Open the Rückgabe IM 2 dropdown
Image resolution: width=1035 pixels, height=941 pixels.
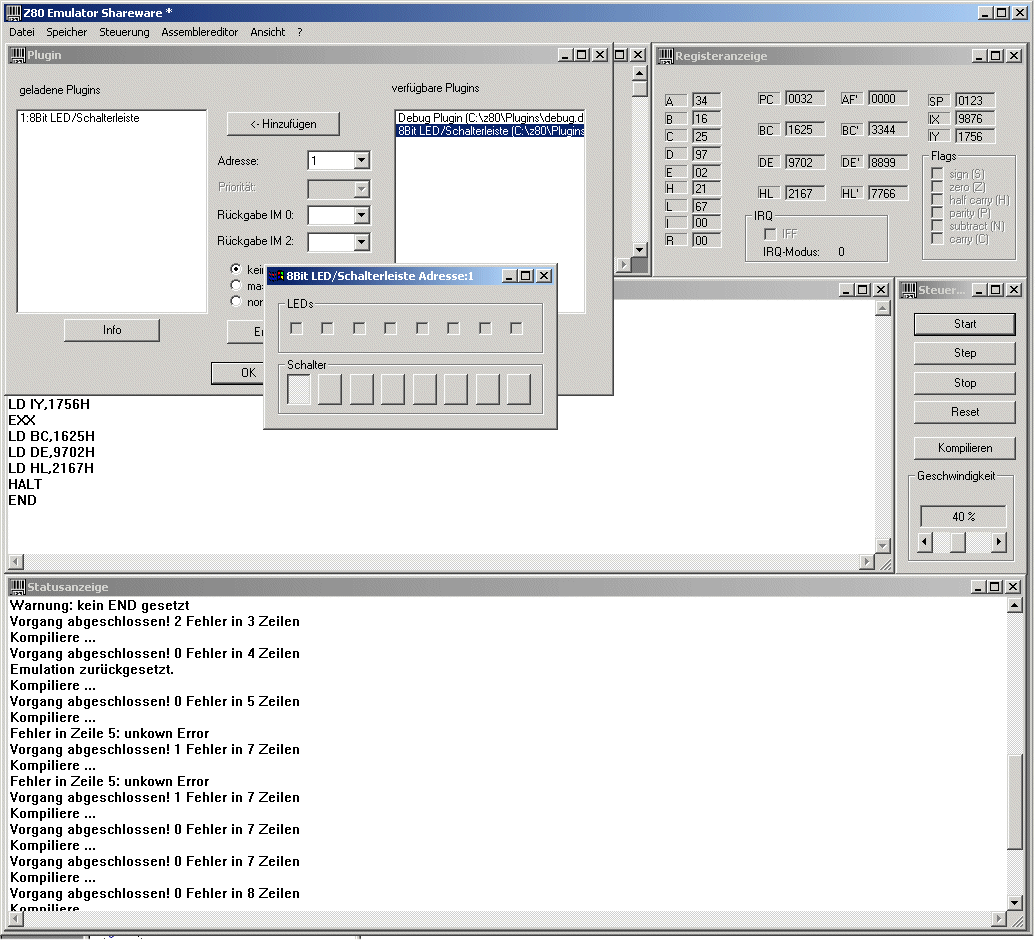tap(361, 242)
